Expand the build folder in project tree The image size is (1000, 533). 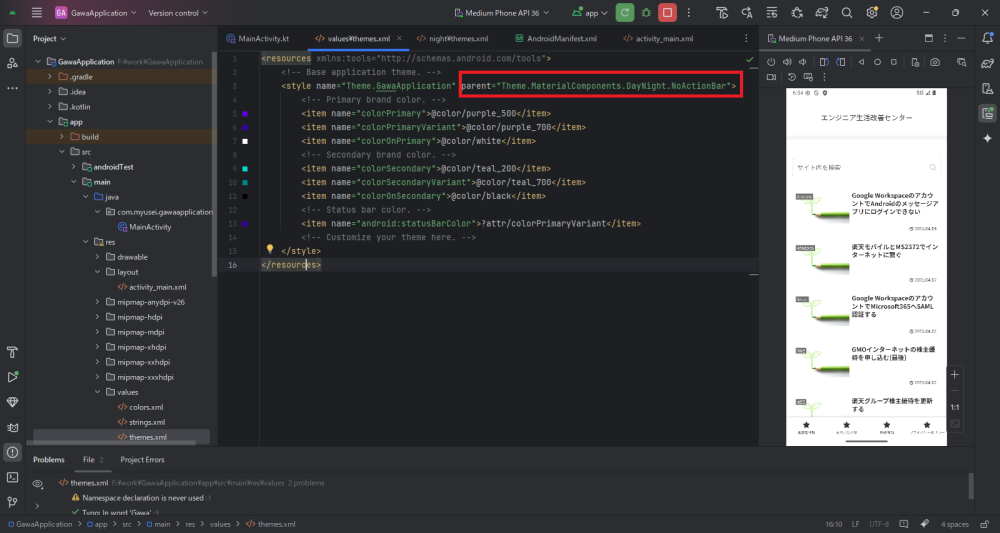tap(61, 136)
